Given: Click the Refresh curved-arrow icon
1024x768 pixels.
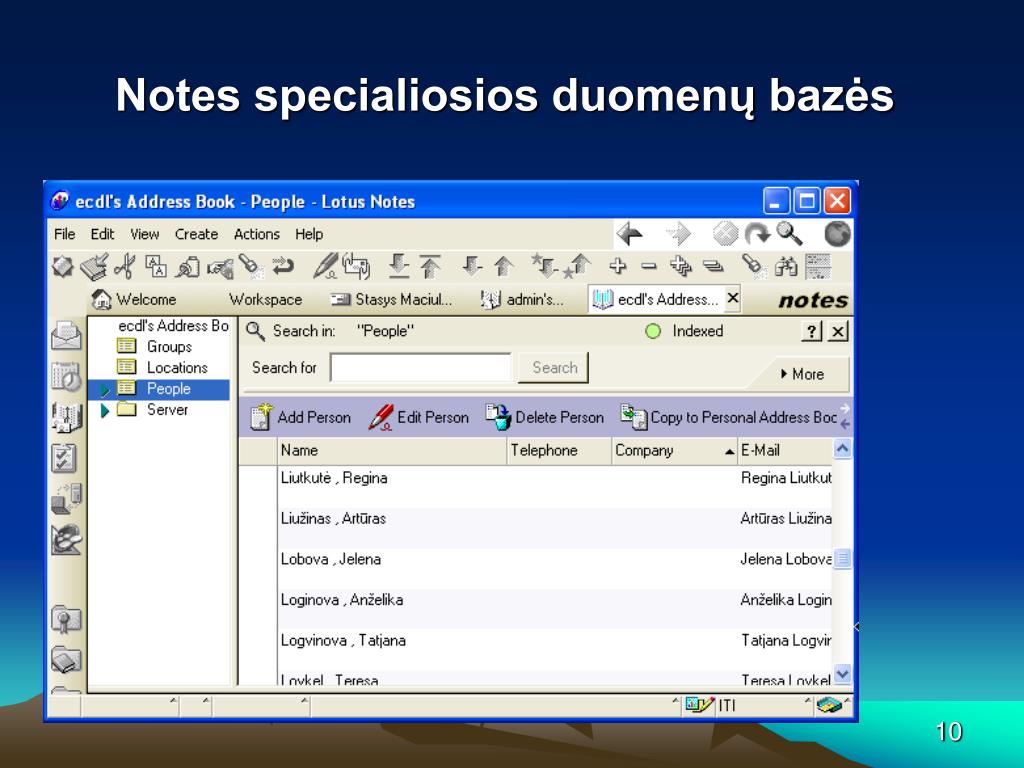Looking at the screenshot, I should (x=758, y=233).
